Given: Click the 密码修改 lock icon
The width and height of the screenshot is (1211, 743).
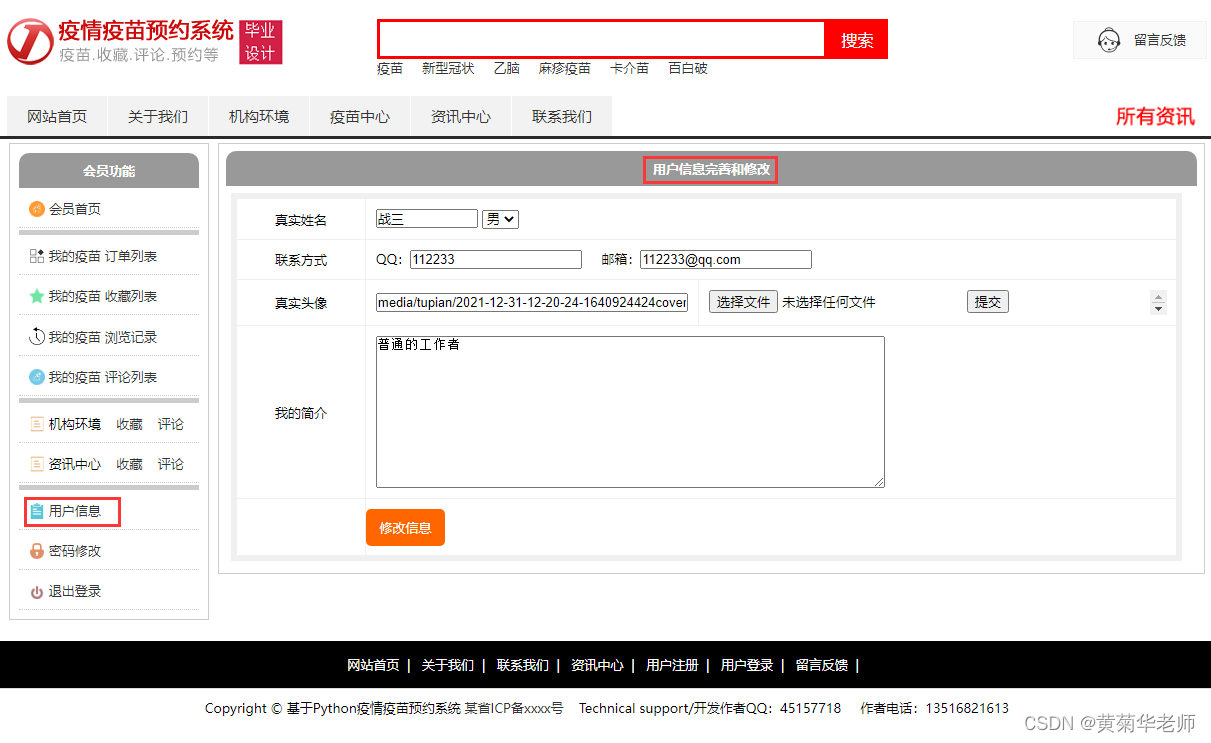Looking at the screenshot, I should [x=37, y=551].
